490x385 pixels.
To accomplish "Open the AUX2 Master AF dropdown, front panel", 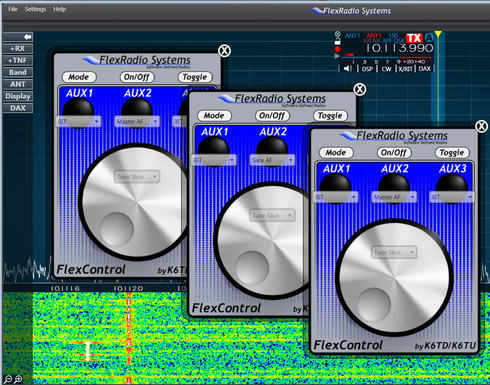I will click(x=394, y=197).
